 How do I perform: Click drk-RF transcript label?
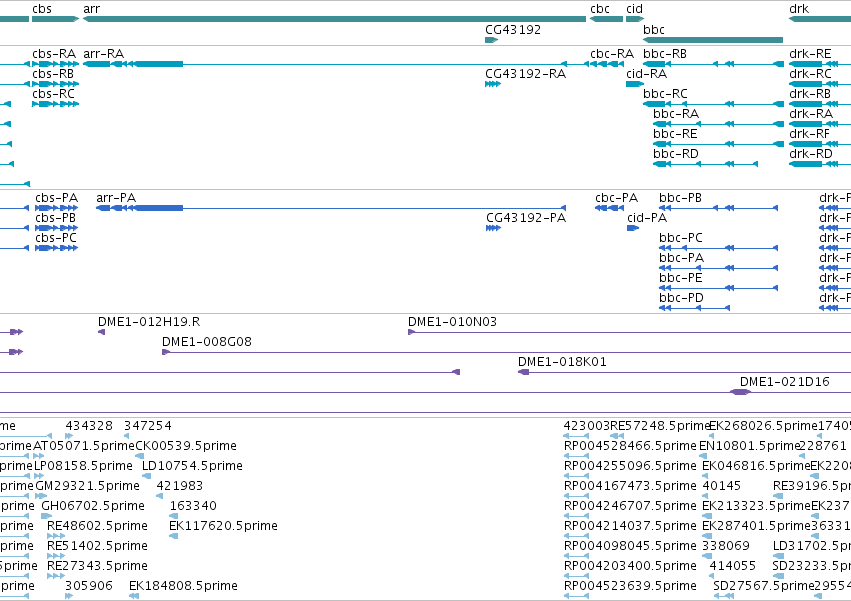pos(810,134)
